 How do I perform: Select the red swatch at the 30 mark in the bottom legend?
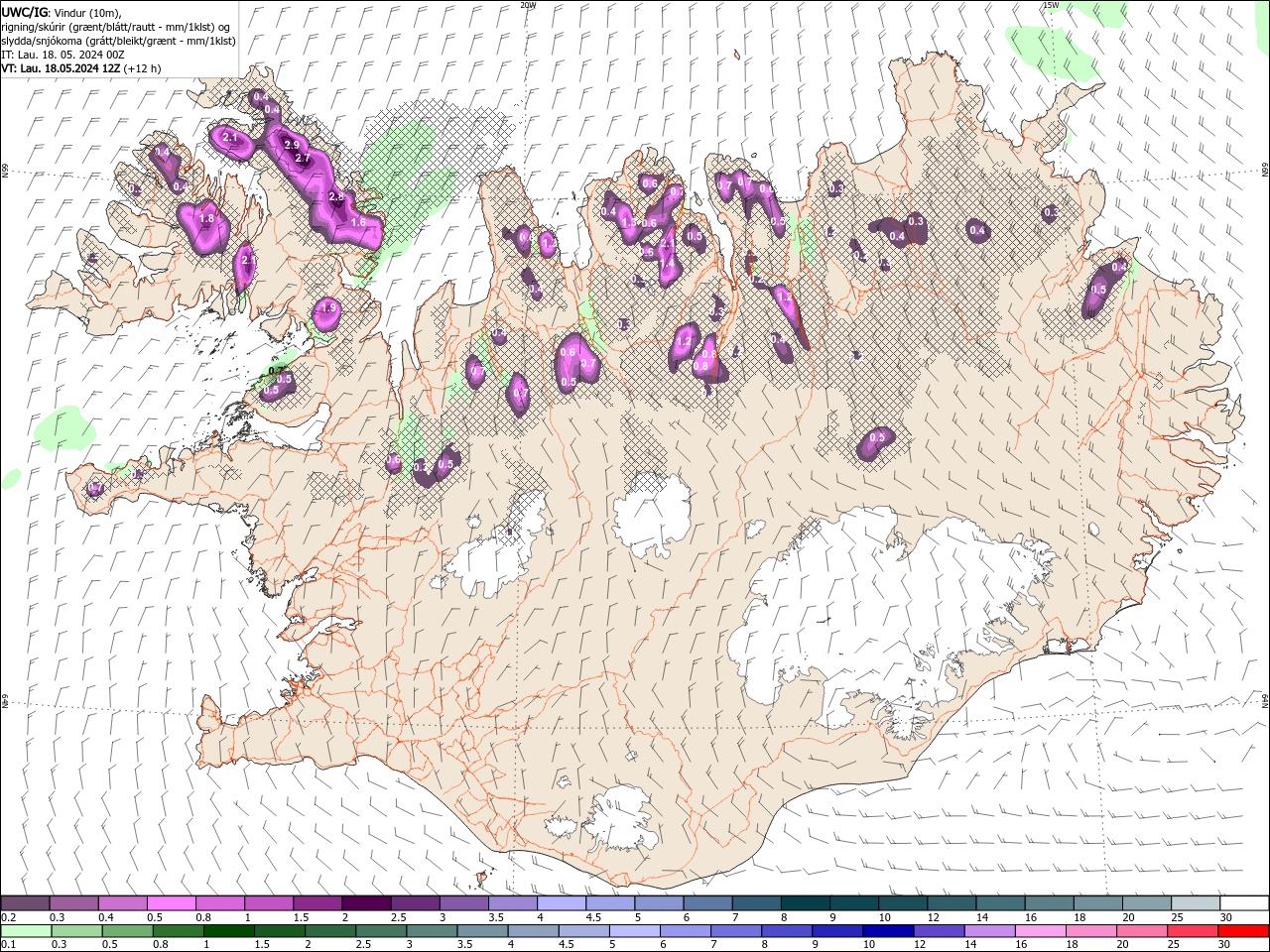coord(1243,931)
